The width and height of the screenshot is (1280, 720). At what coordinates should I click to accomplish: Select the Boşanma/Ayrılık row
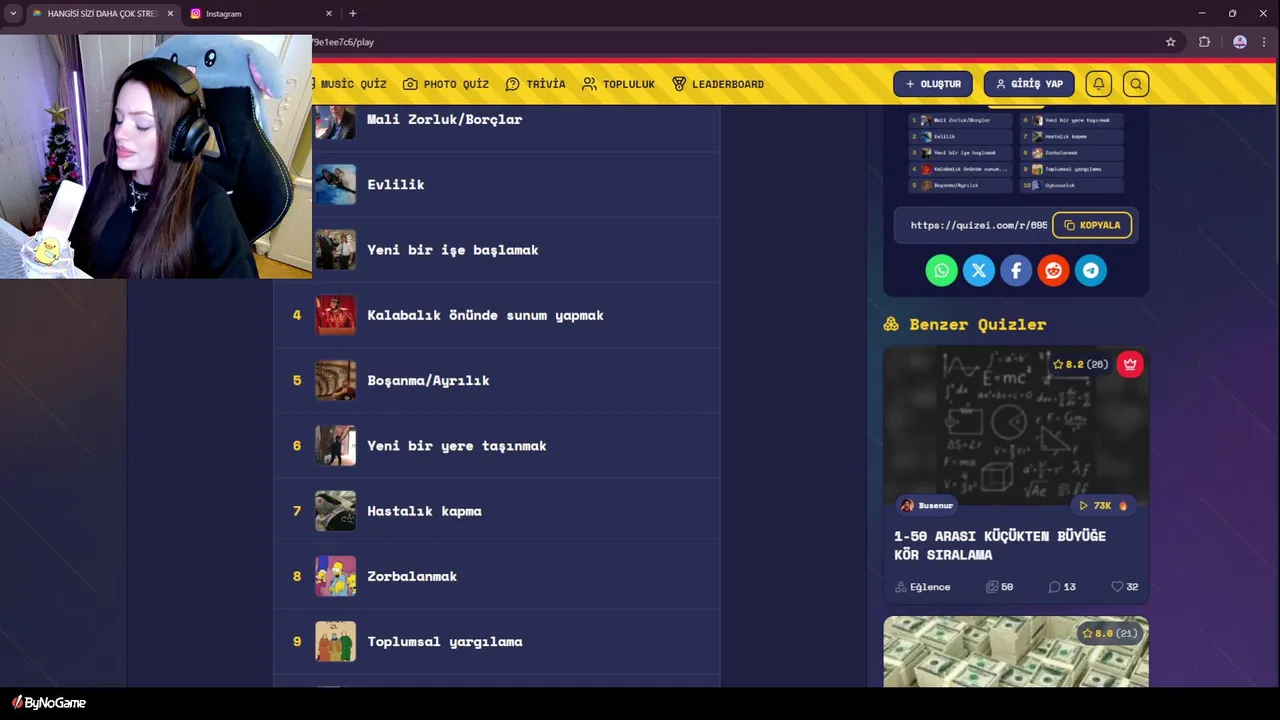497,380
